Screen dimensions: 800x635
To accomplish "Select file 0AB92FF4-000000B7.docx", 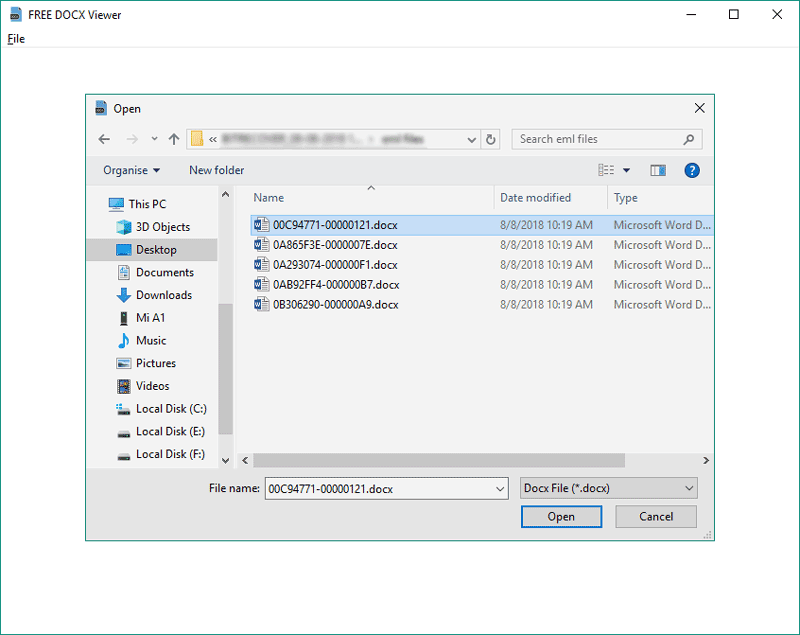I will pos(482,285).
